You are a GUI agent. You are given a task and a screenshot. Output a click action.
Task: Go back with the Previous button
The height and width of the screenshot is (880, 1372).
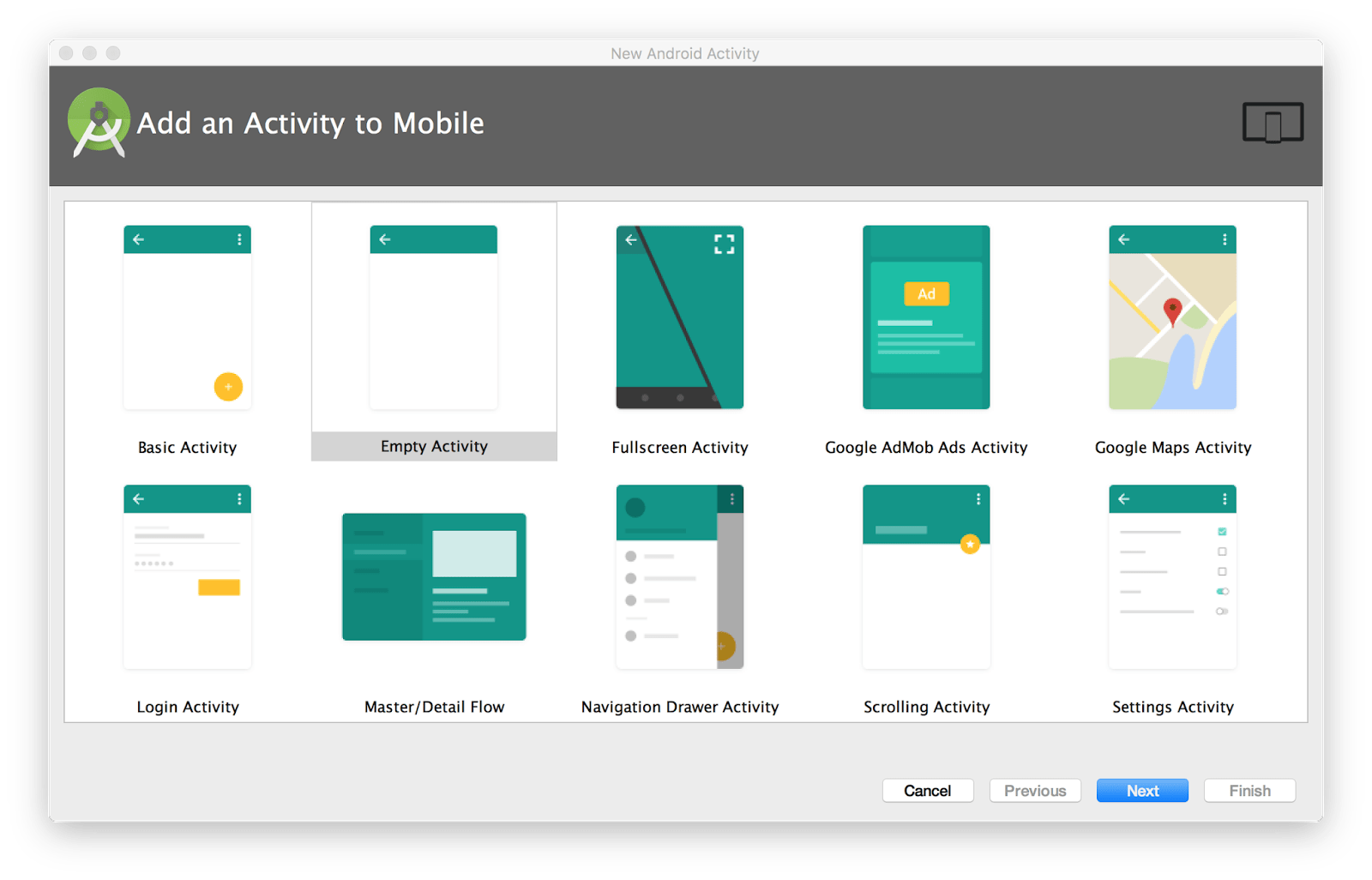(1035, 790)
